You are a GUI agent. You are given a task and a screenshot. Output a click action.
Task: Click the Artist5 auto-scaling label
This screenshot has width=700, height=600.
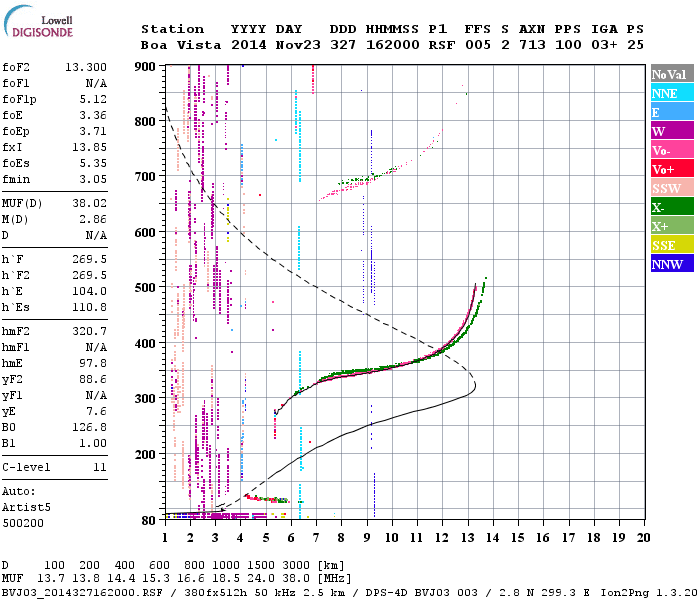(26, 508)
